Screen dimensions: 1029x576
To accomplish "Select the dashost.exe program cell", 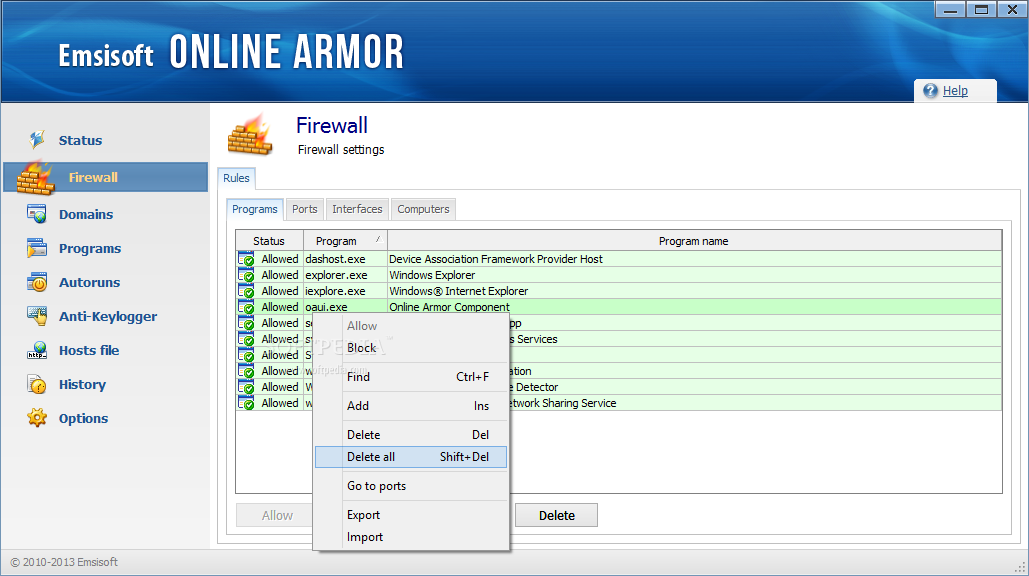I will click(x=345, y=259).
